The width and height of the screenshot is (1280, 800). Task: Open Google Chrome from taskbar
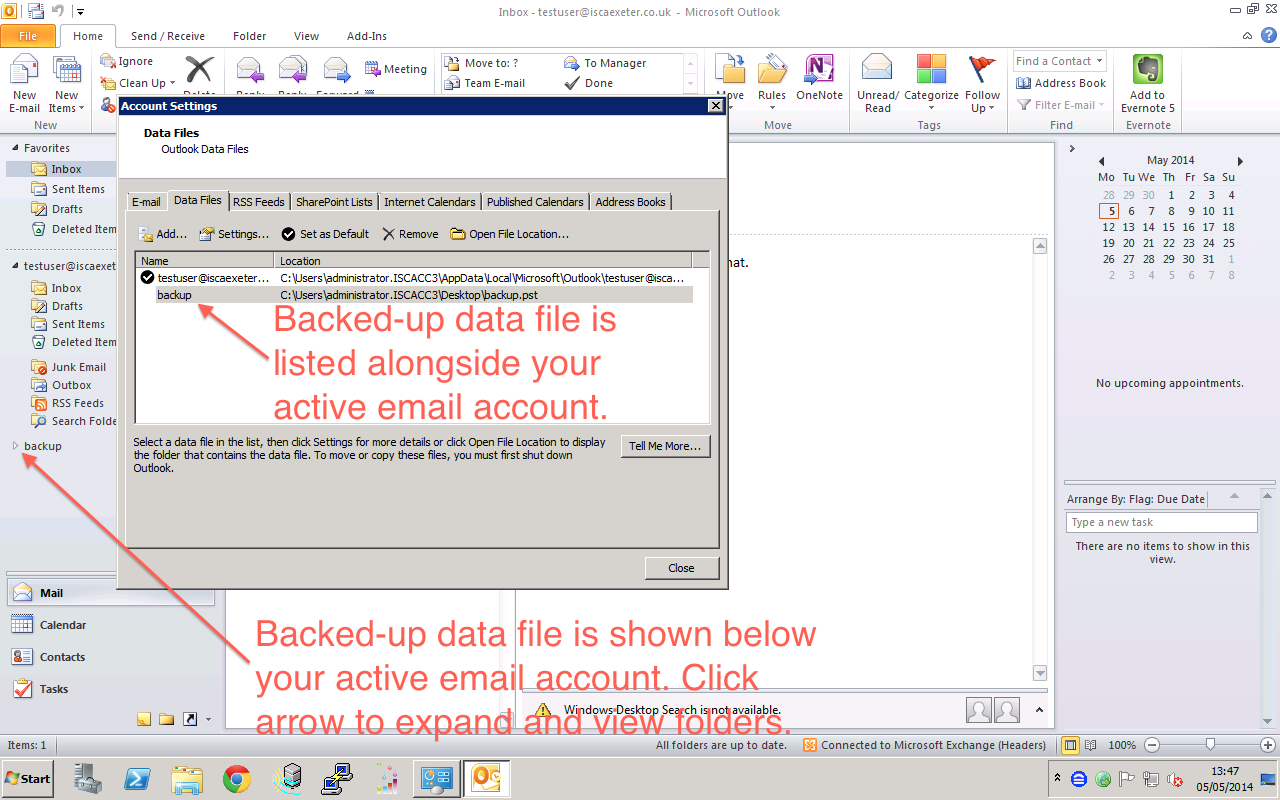point(237,778)
